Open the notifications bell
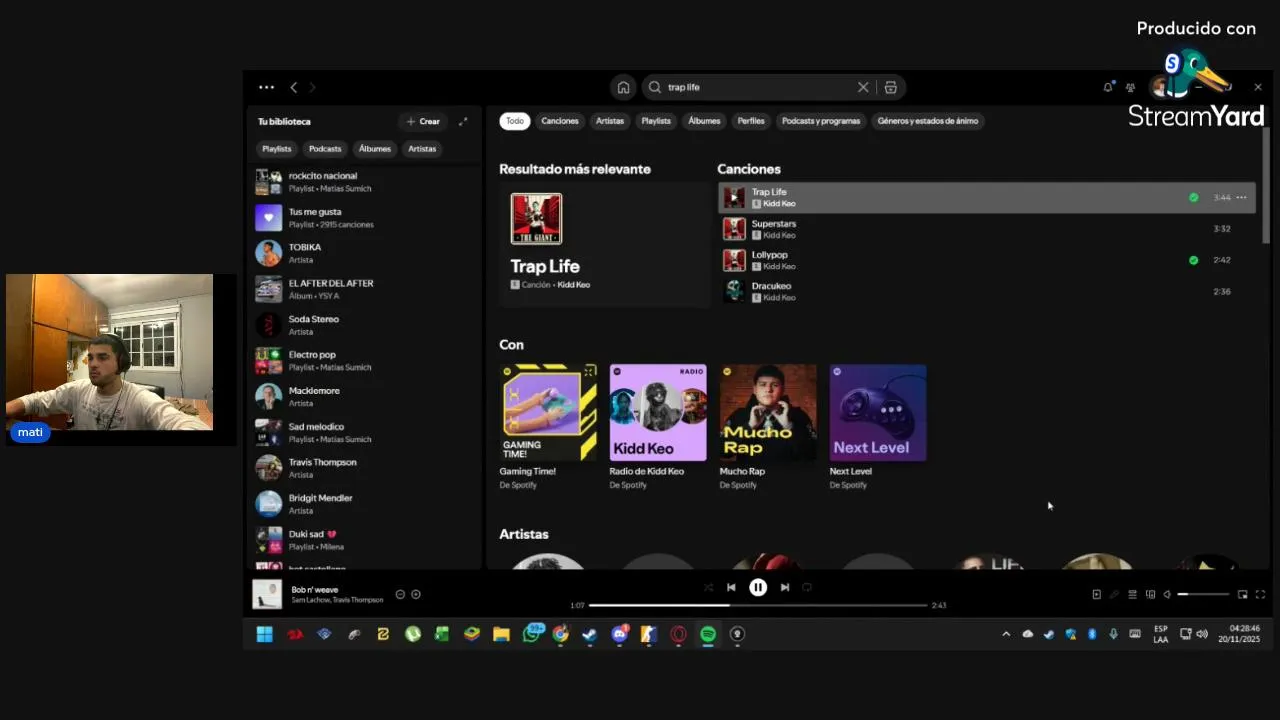Screen dimensions: 1280x720 (1108, 87)
